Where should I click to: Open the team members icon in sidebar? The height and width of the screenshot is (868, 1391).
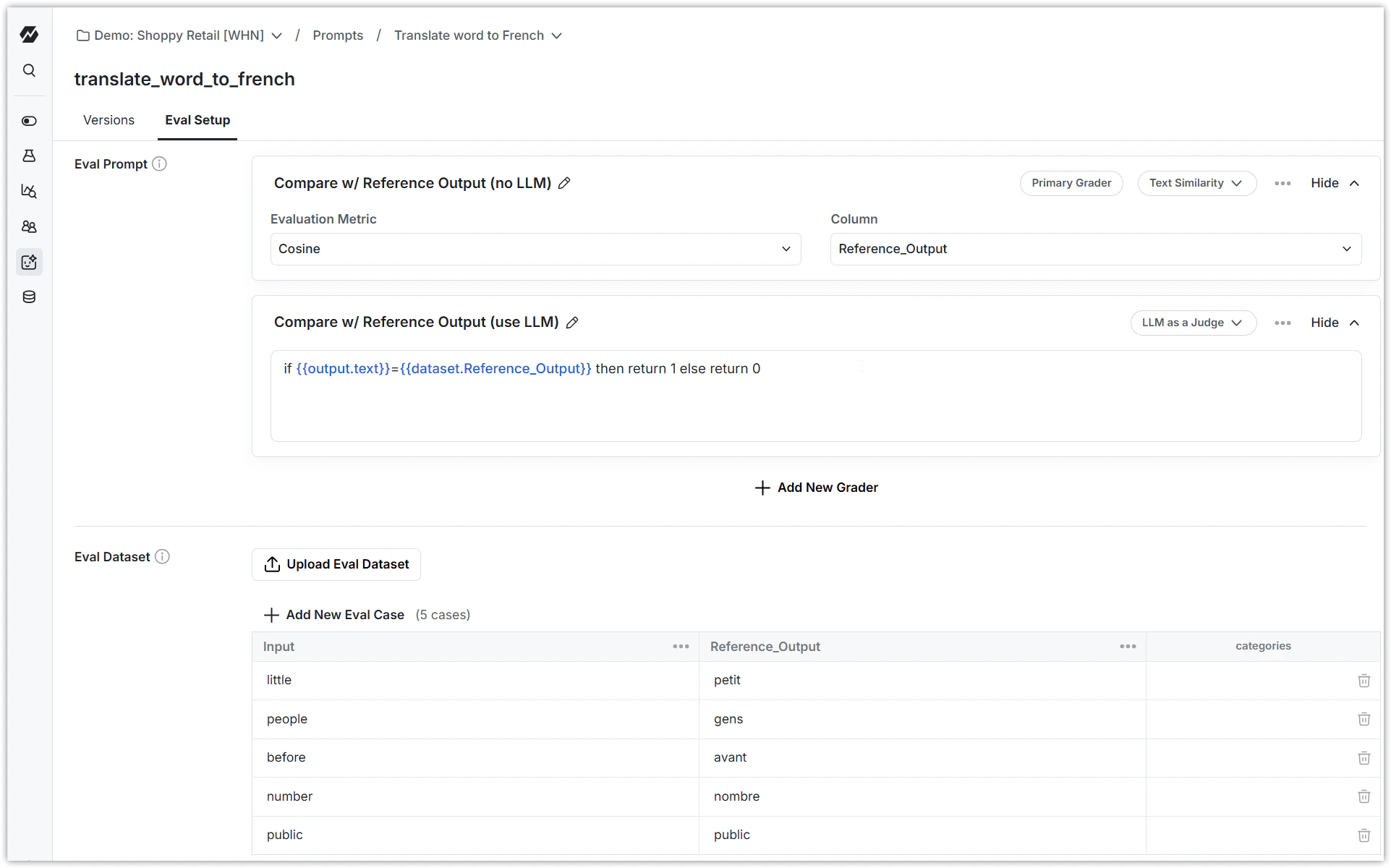[x=29, y=226]
